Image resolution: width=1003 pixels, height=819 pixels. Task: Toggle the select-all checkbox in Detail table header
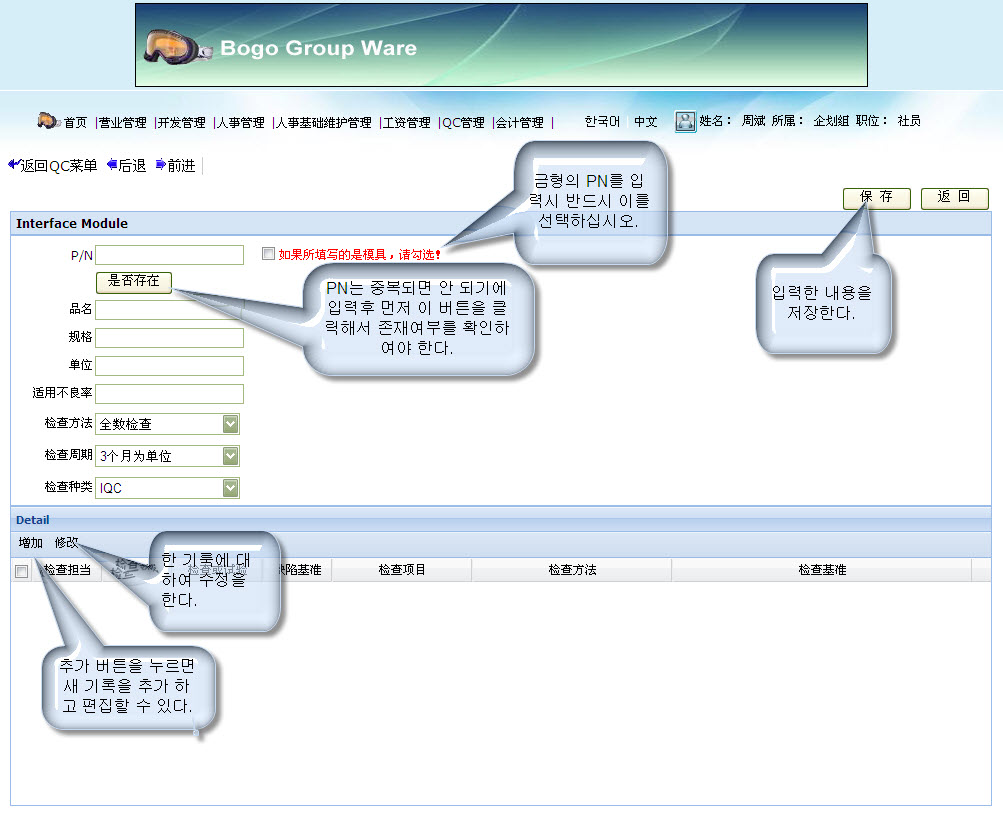coord(22,571)
